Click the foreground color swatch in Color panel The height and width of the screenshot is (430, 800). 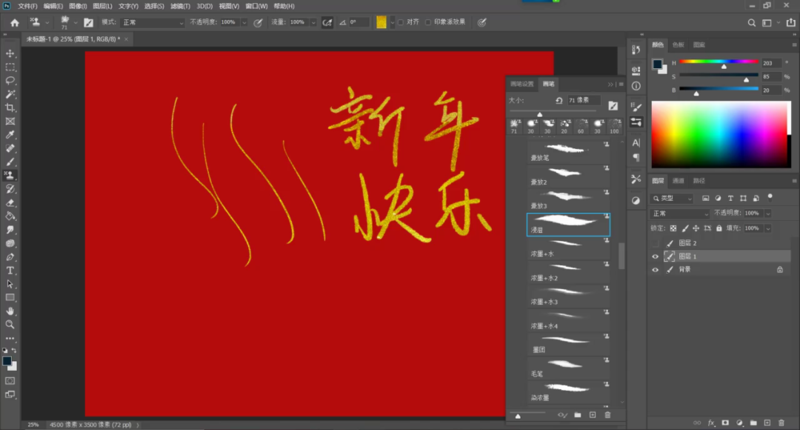tap(657, 64)
